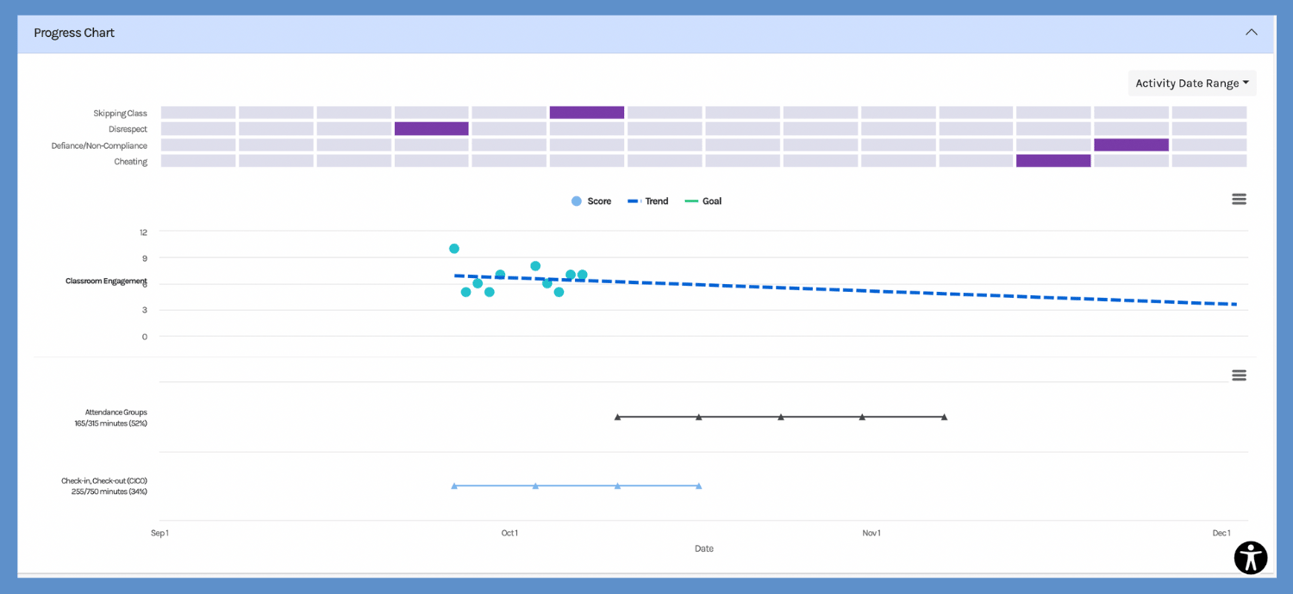Click the purple Skipping Class incident block
The width and height of the screenshot is (1293, 594).
(587, 113)
